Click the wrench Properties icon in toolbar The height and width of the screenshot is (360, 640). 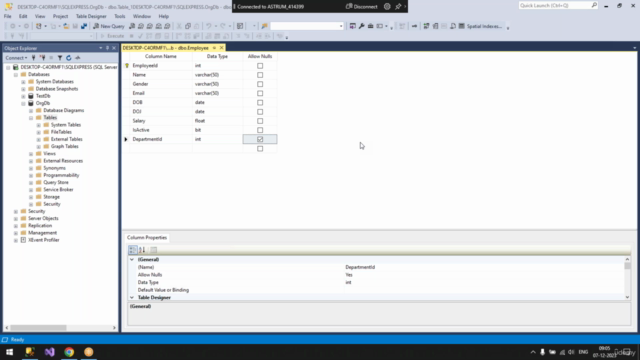pos(362,26)
